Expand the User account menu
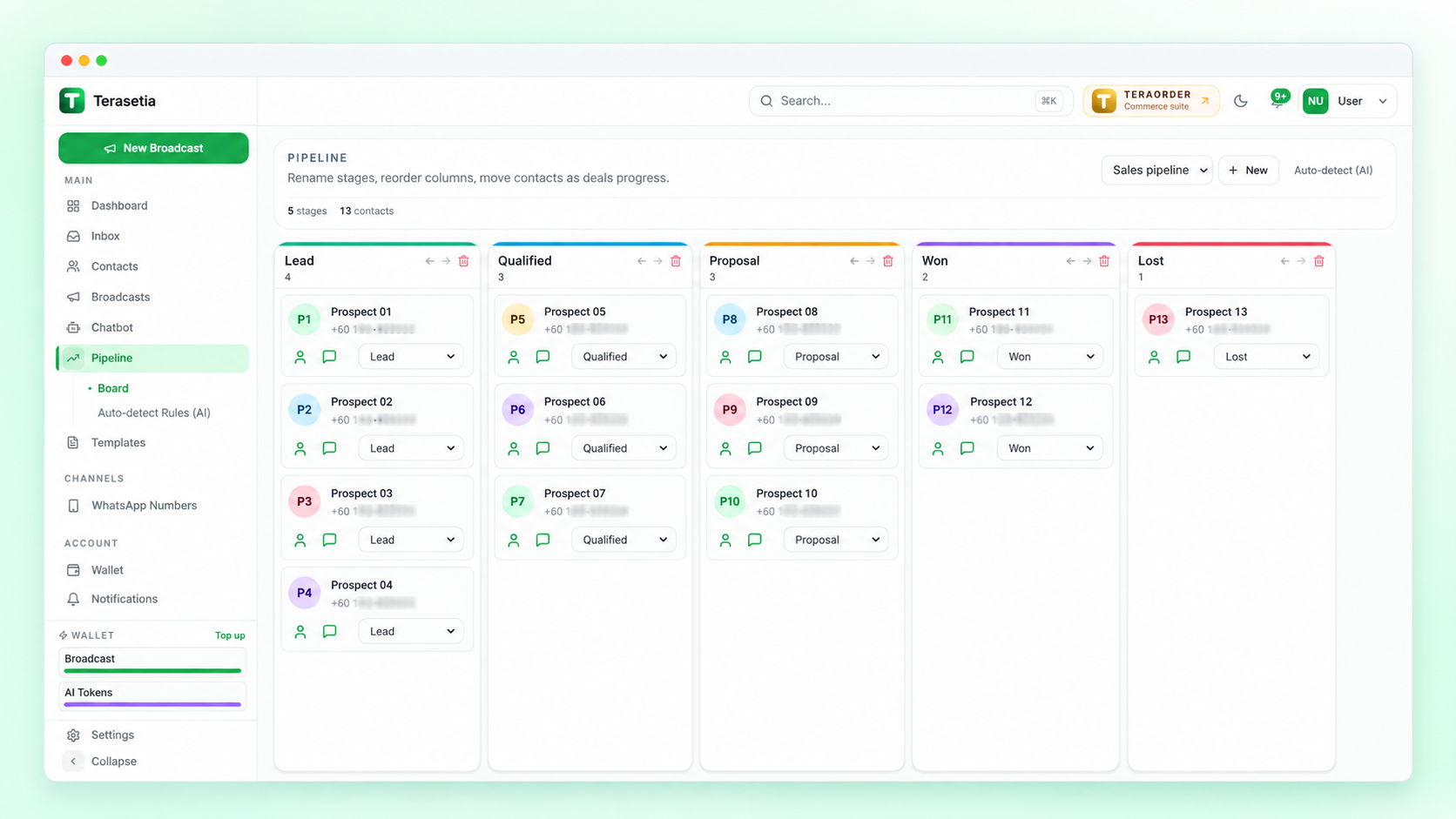The image size is (1456, 819). tap(1348, 101)
